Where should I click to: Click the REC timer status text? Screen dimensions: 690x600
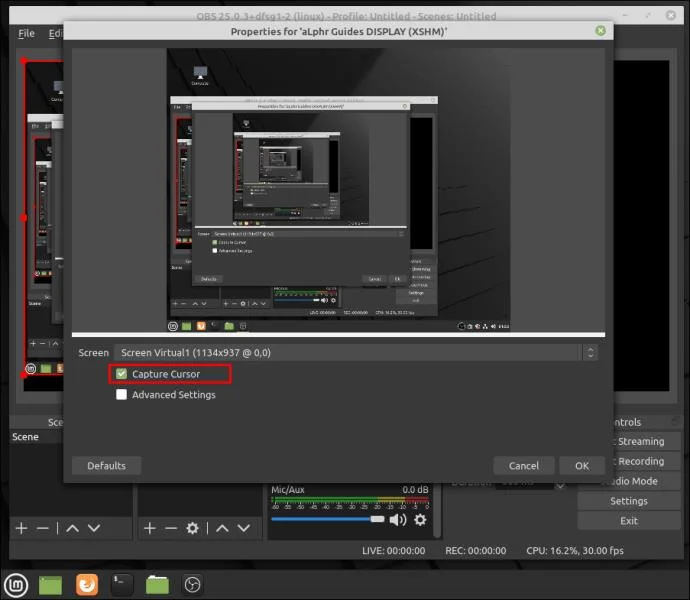[475, 551]
